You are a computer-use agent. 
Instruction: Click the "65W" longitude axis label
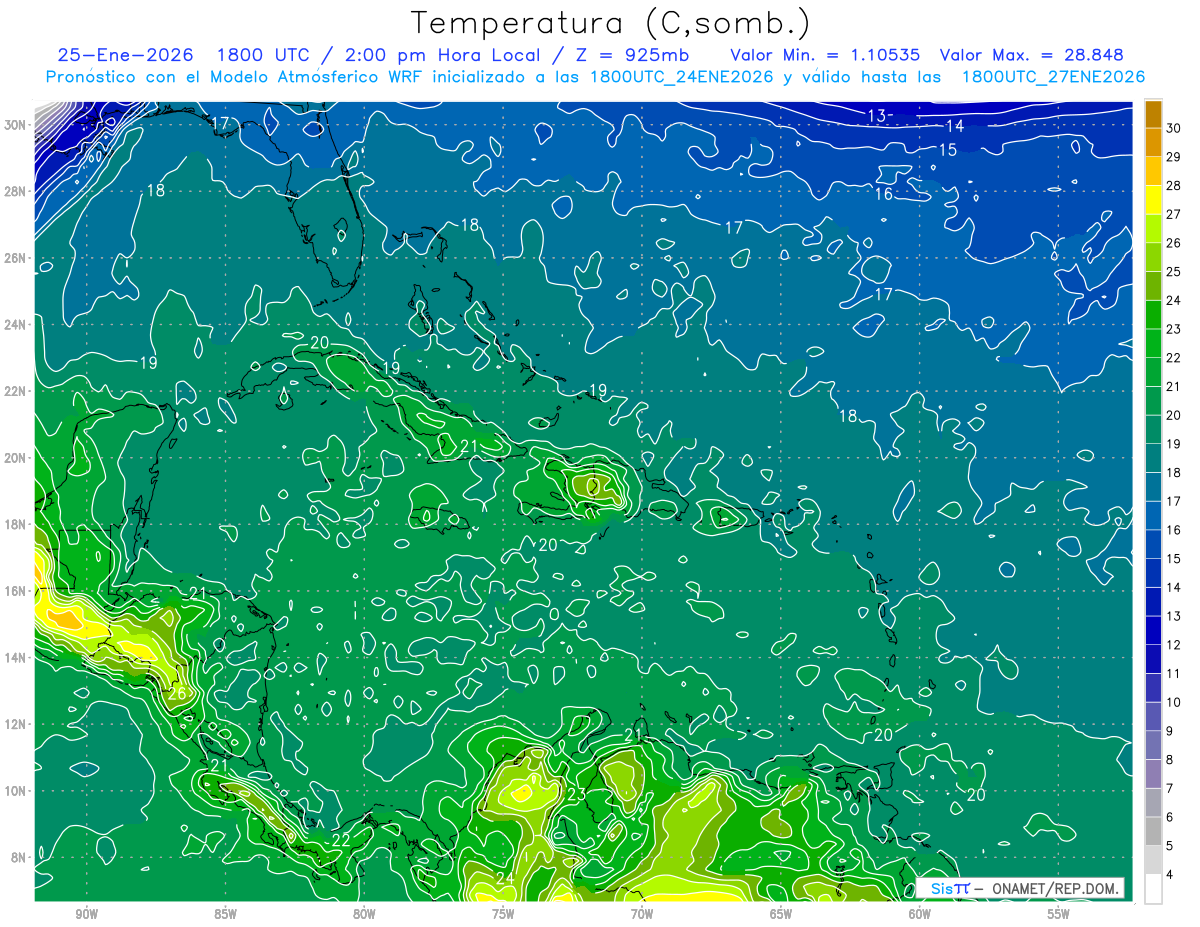click(x=781, y=915)
